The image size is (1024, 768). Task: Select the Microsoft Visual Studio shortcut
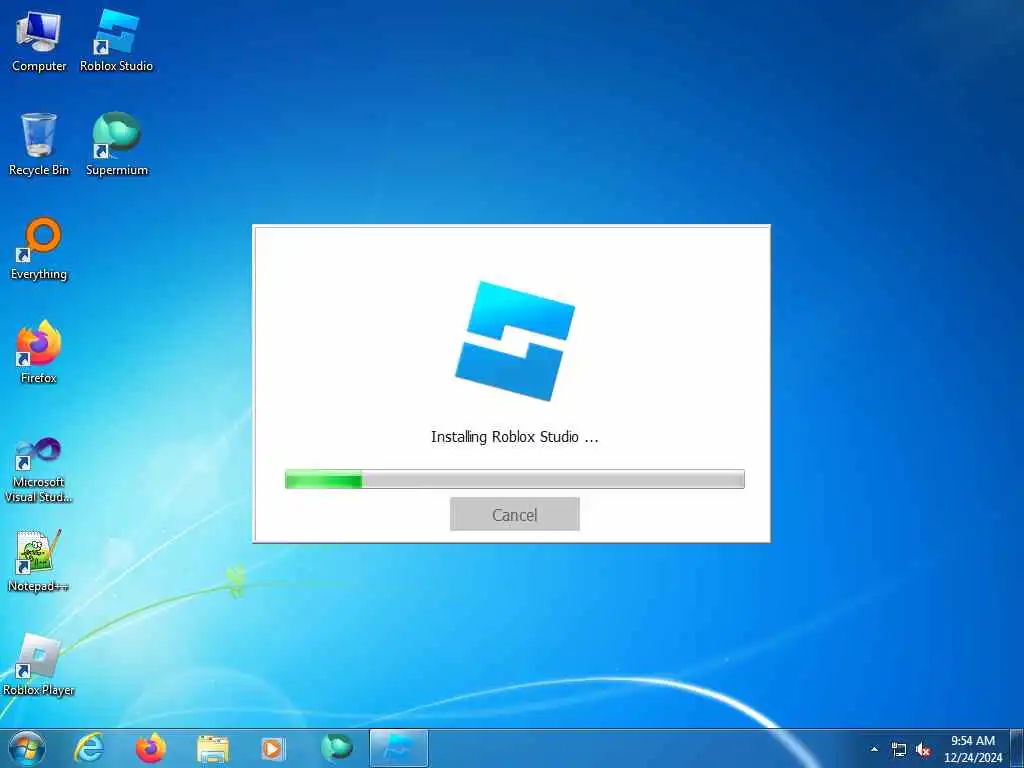click(39, 470)
